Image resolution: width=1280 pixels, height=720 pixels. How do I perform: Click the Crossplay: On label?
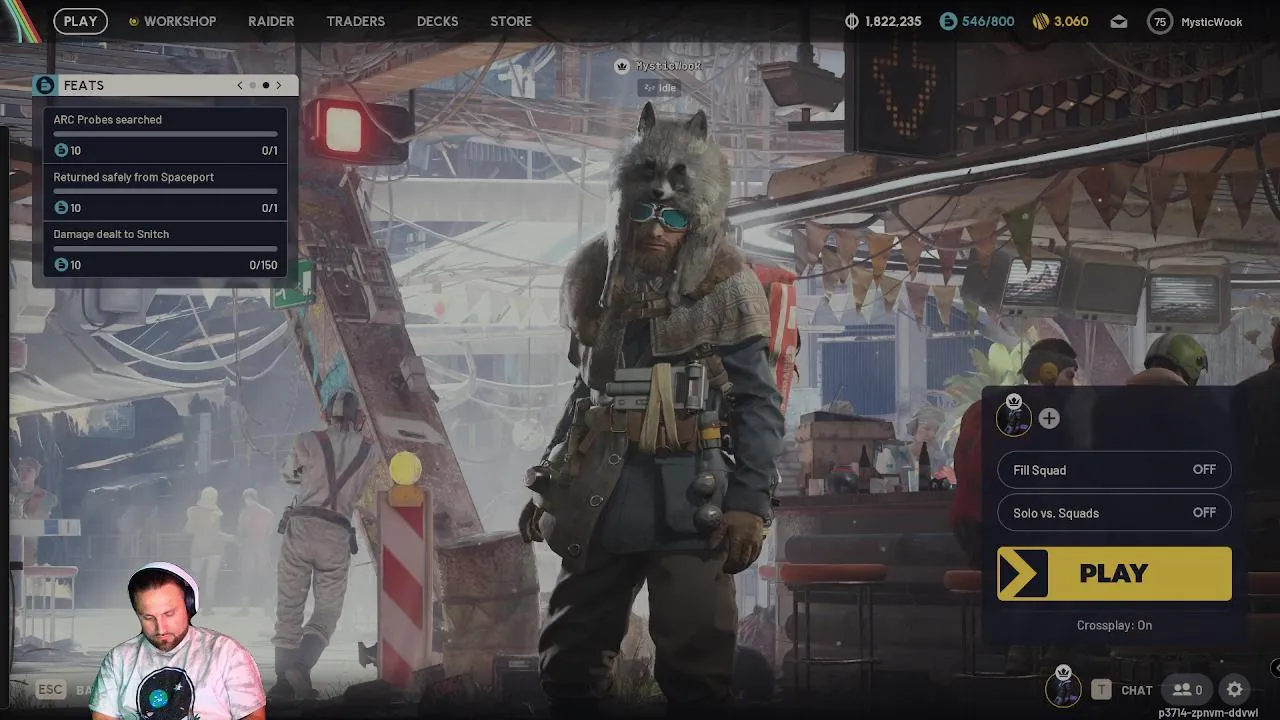tap(1114, 625)
